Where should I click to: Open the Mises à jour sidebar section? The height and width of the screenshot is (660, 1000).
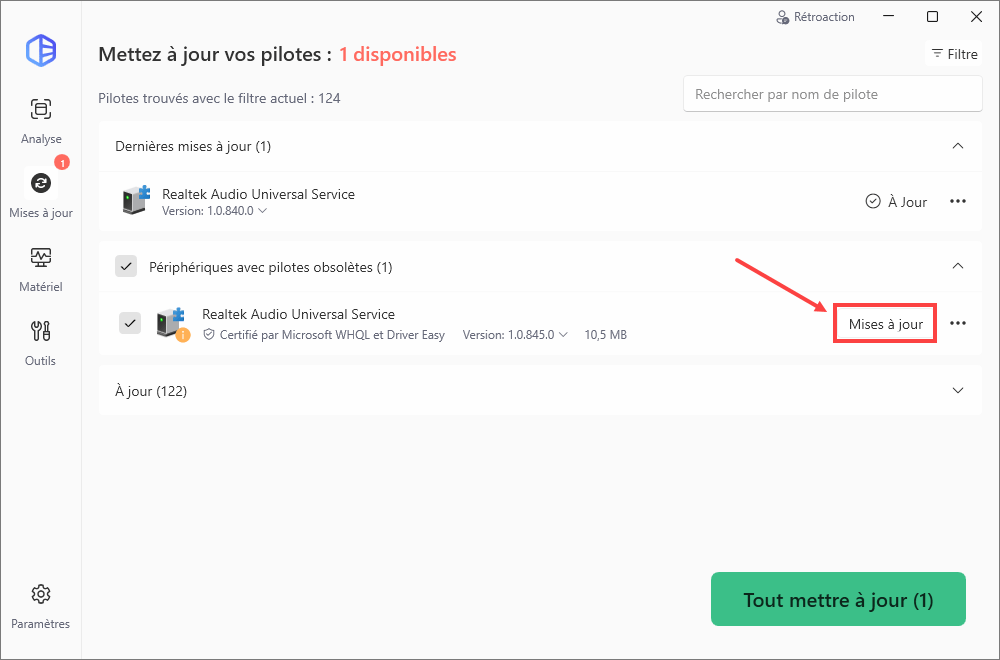41,194
